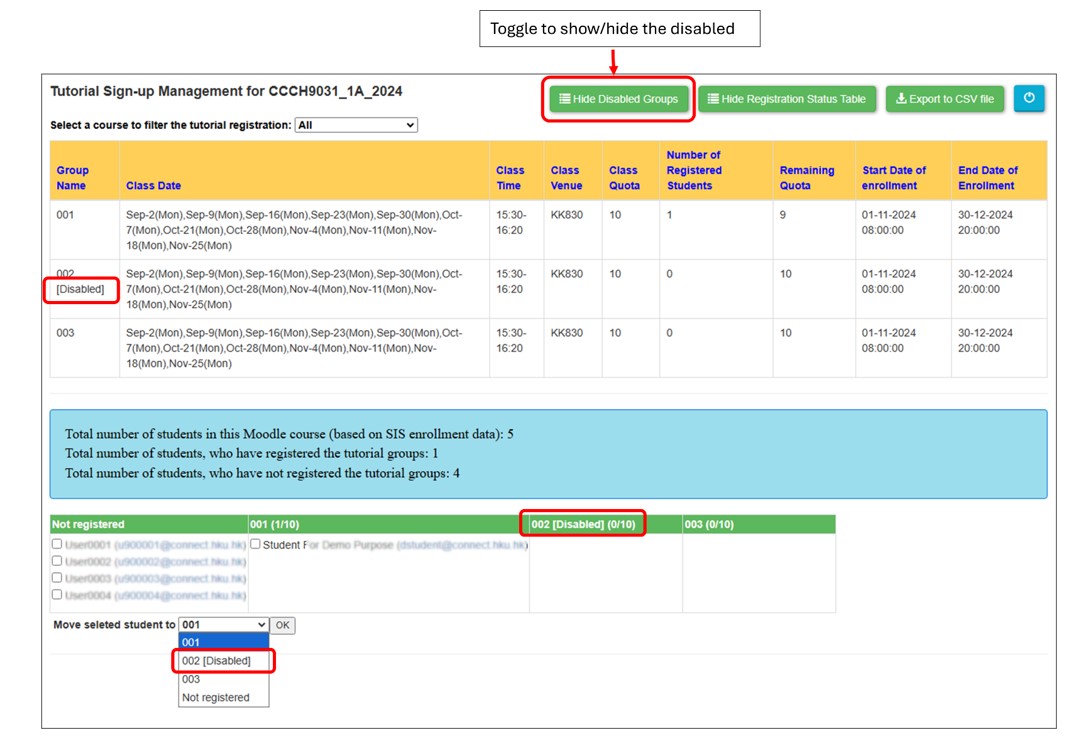Click the blue power icon at top right
Screen dimensions: 1092x746
[1029, 99]
